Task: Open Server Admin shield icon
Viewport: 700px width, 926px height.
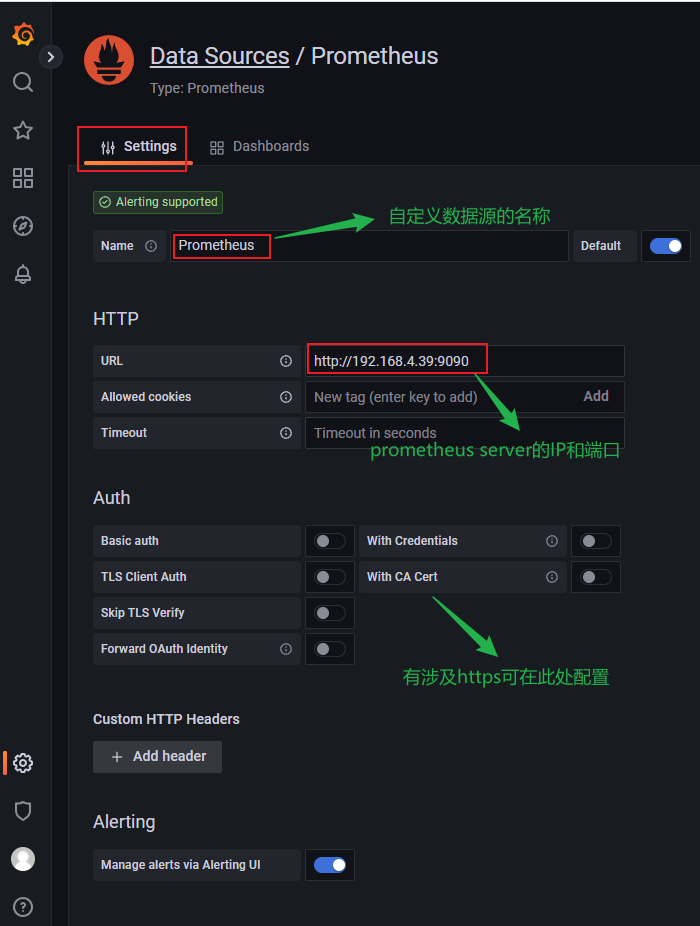Action: [x=23, y=811]
